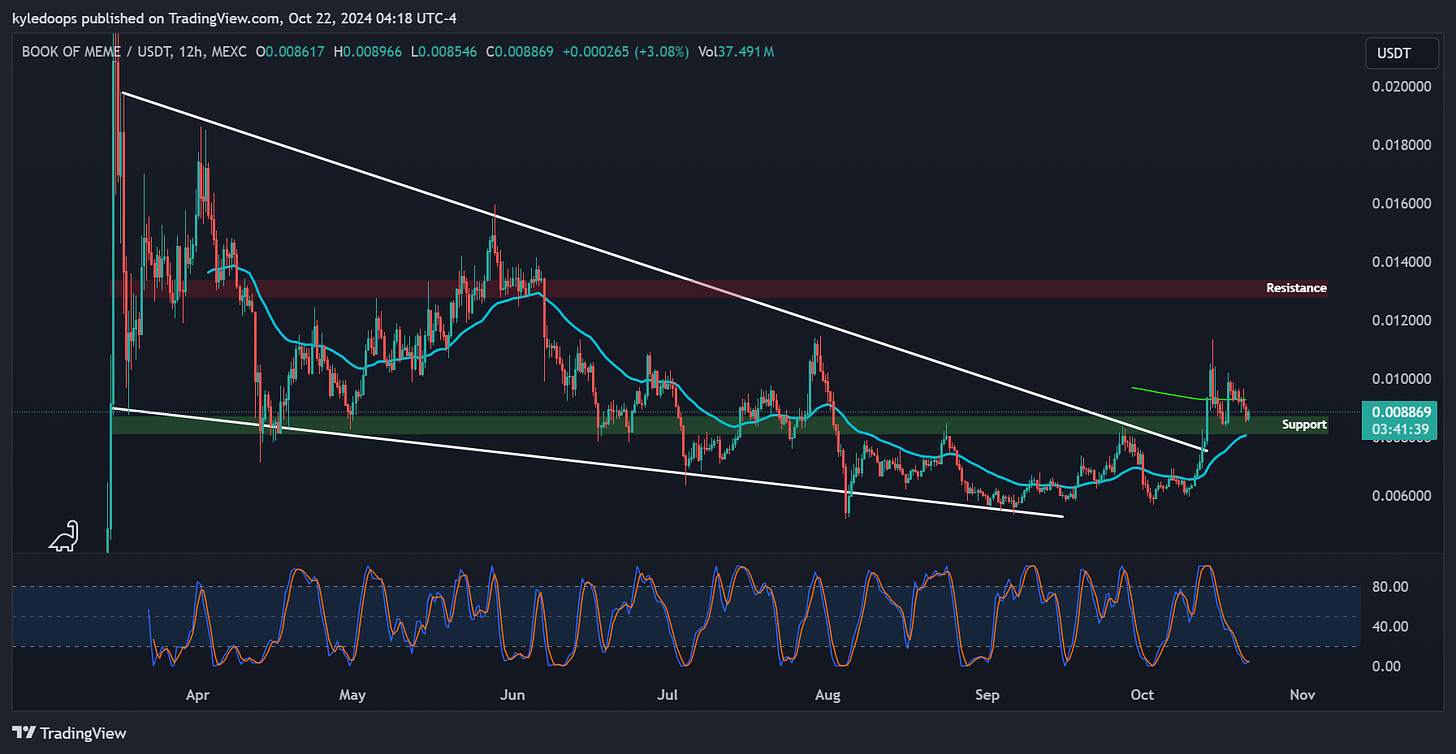The height and width of the screenshot is (754, 1456).
Task: Click the dinosaur icon on the chart
Action: (x=64, y=536)
